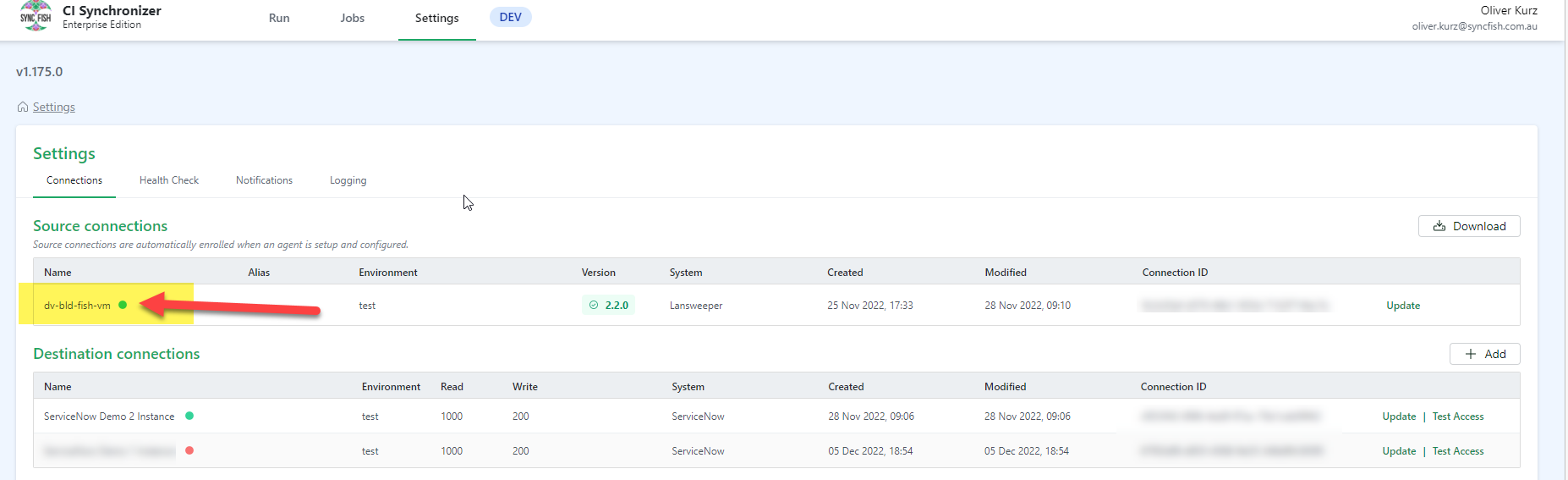Select the dv-bld-fish-vm source connection

point(77,306)
